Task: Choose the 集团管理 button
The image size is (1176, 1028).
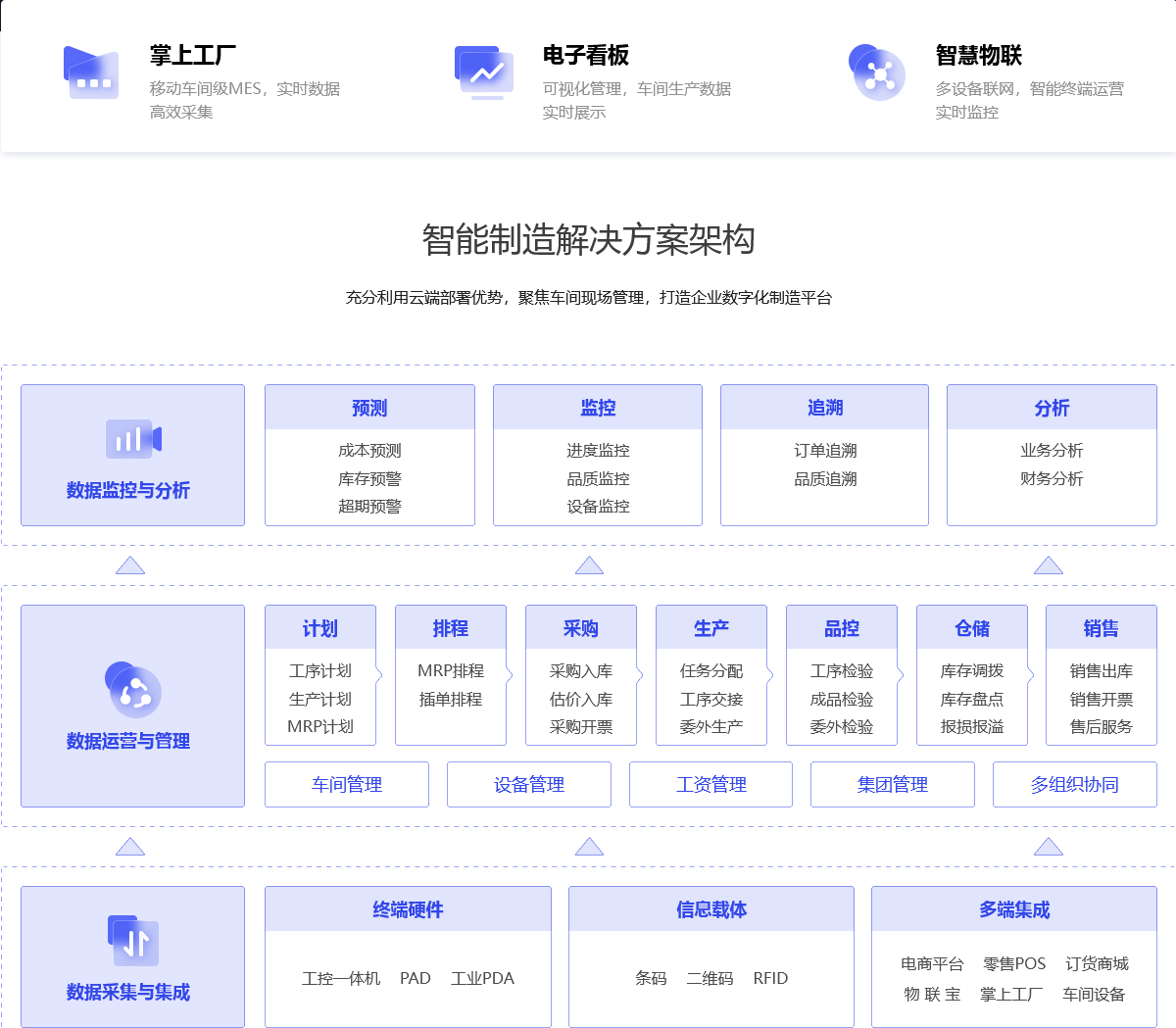Action: 893,784
